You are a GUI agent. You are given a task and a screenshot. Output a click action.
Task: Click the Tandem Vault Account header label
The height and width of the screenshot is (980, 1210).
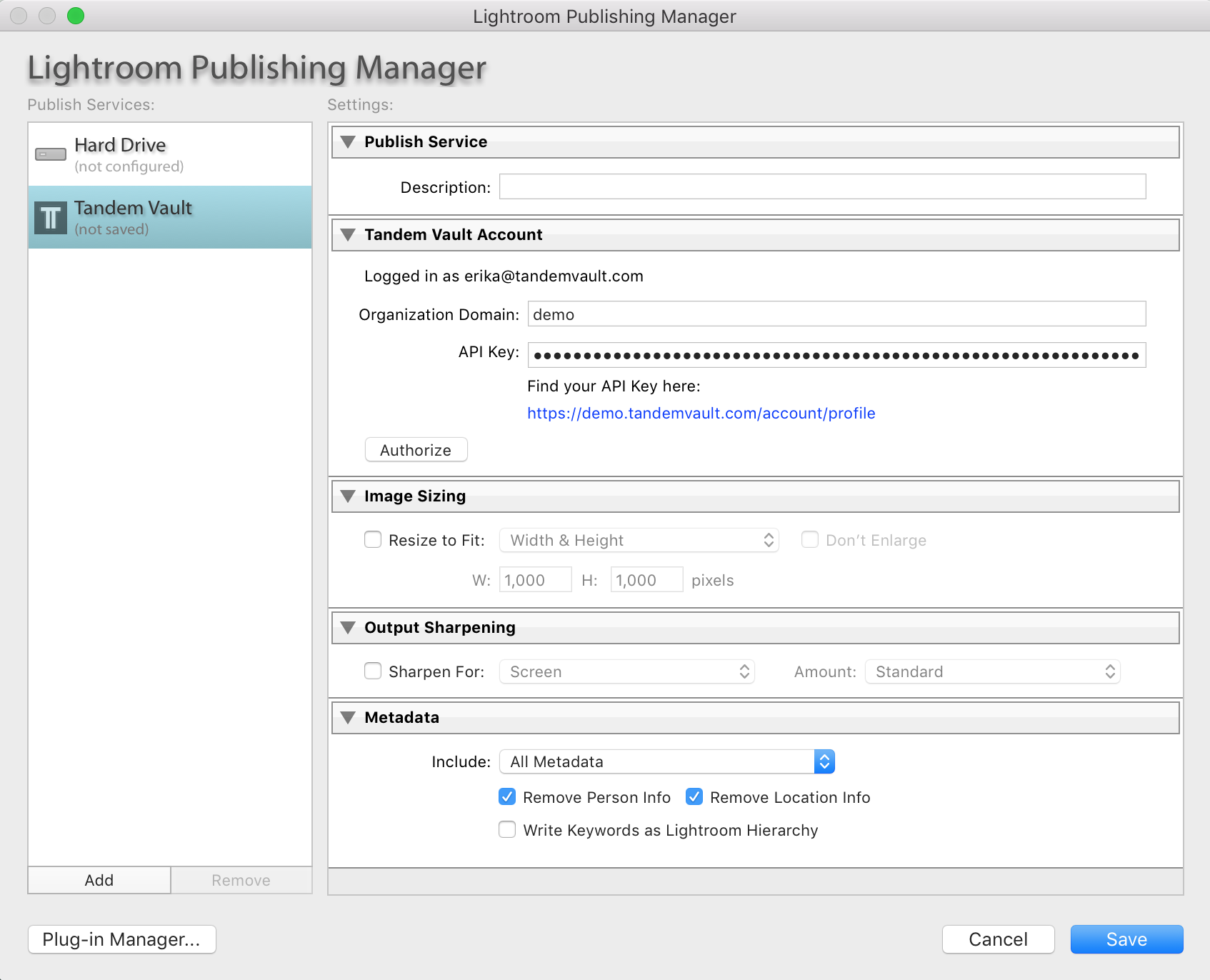tap(454, 234)
